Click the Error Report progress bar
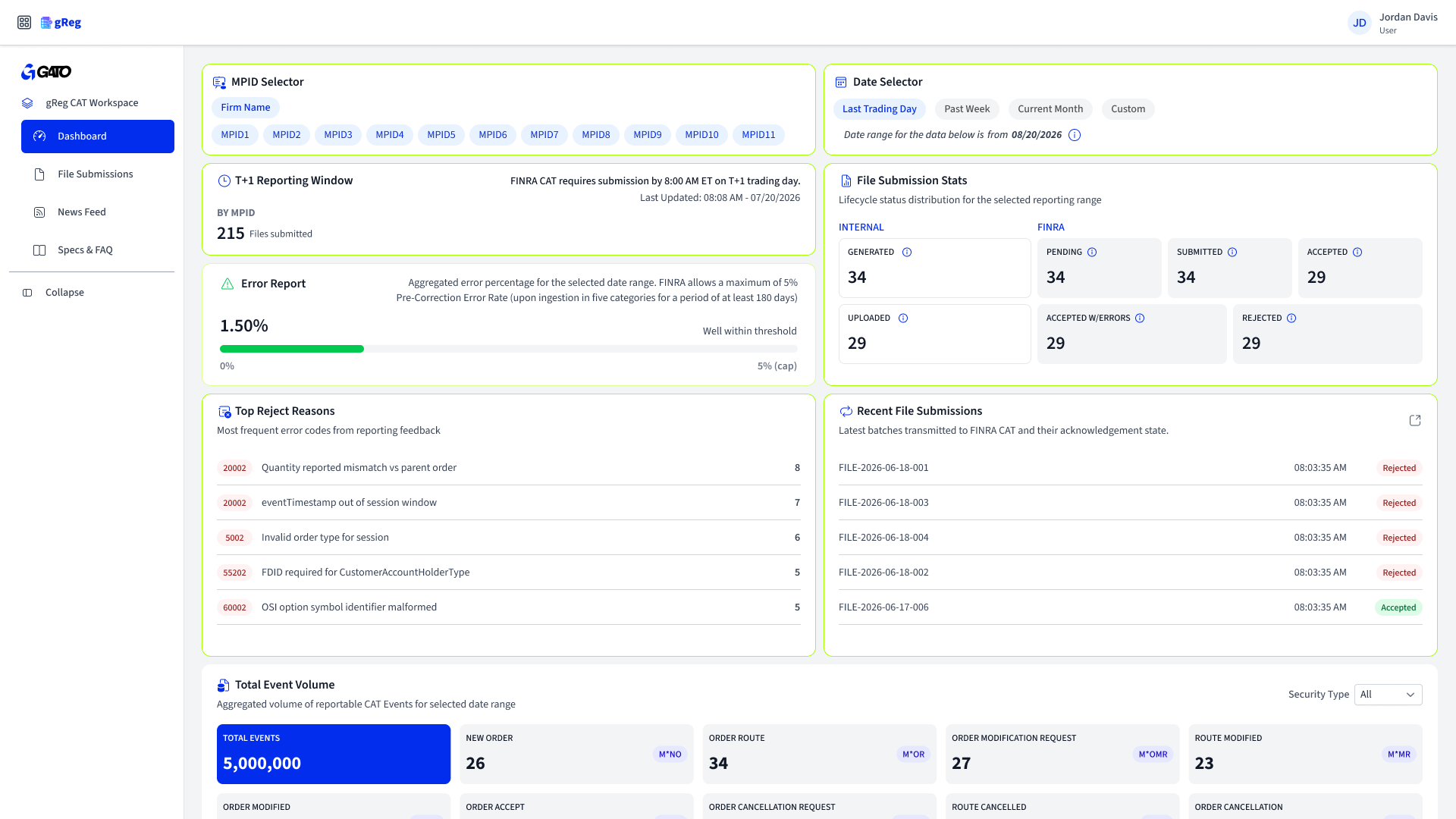1456x819 pixels. pos(509,349)
